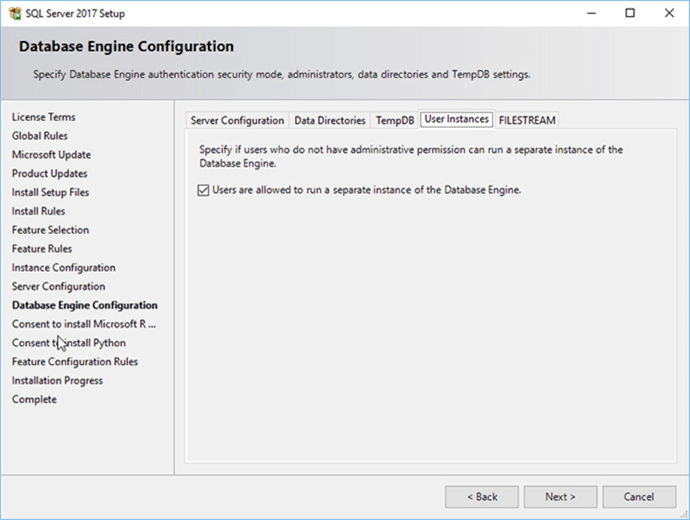This screenshot has height=520, width=690.
Task: Open the Data Directories tab
Action: (x=329, y=120)
